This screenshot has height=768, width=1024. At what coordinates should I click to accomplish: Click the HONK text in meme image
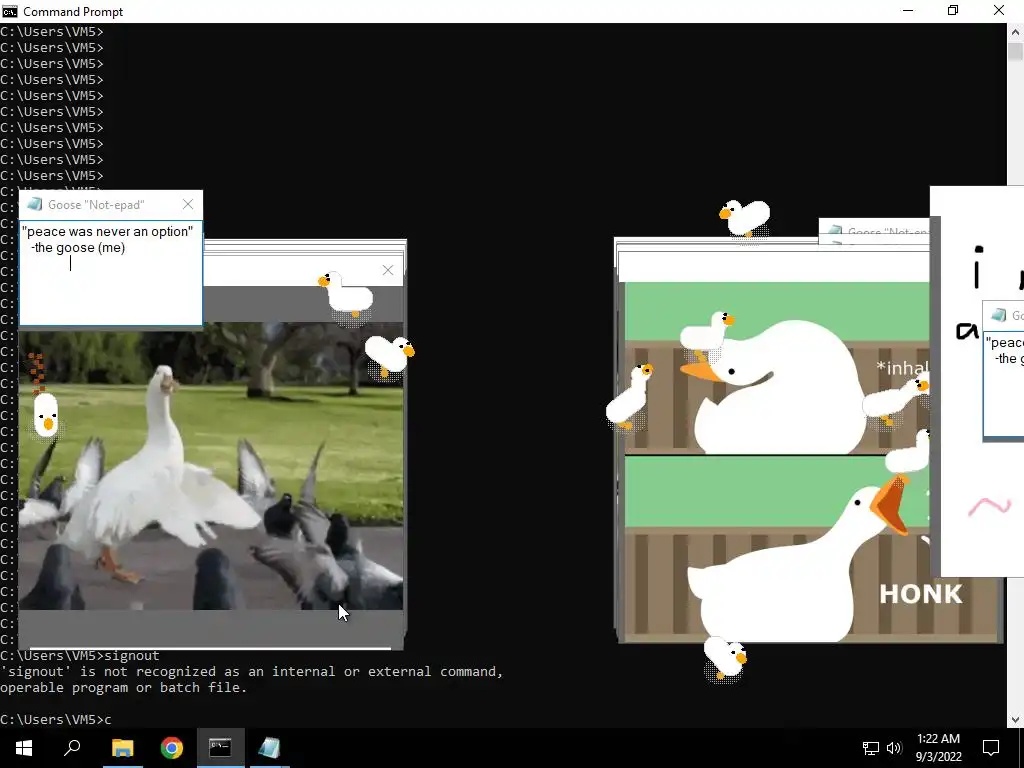[x=921, y=594]
